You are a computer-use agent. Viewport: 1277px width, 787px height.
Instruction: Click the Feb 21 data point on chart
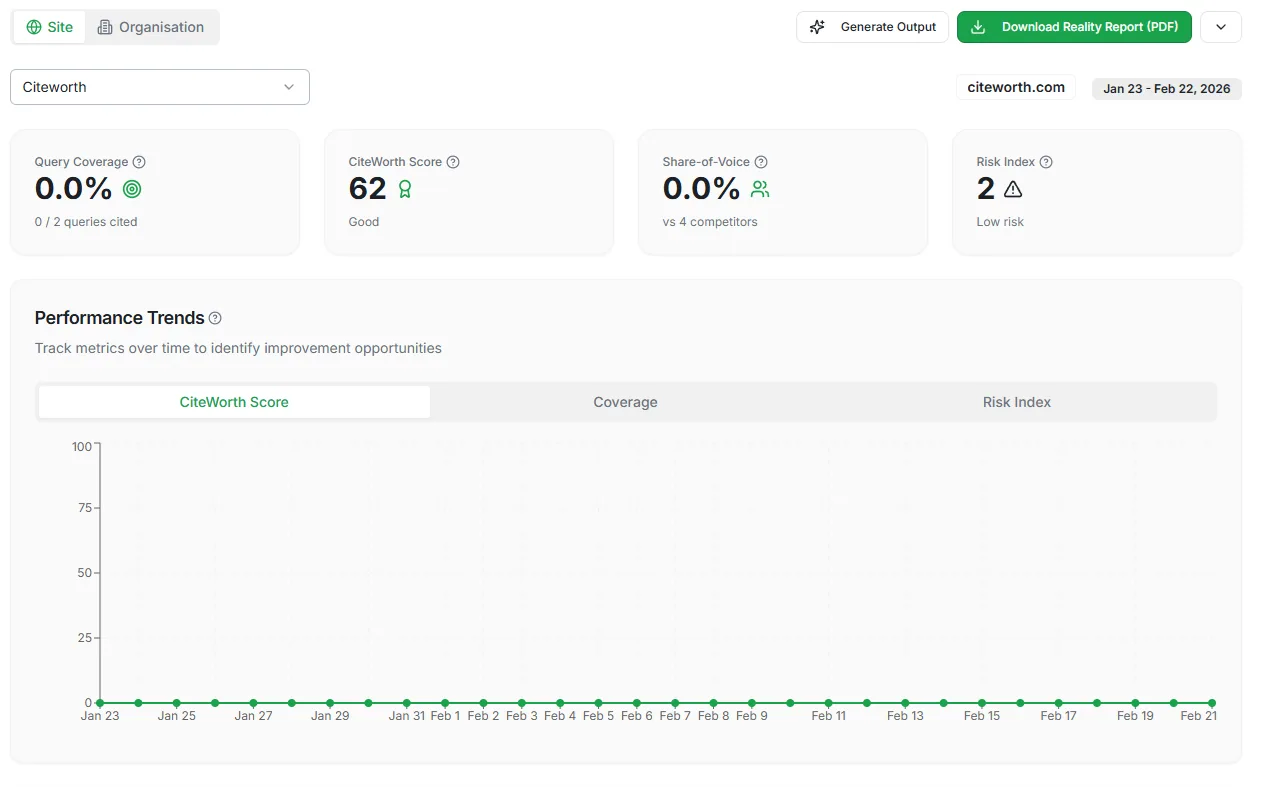click(x=1212, y=703)
